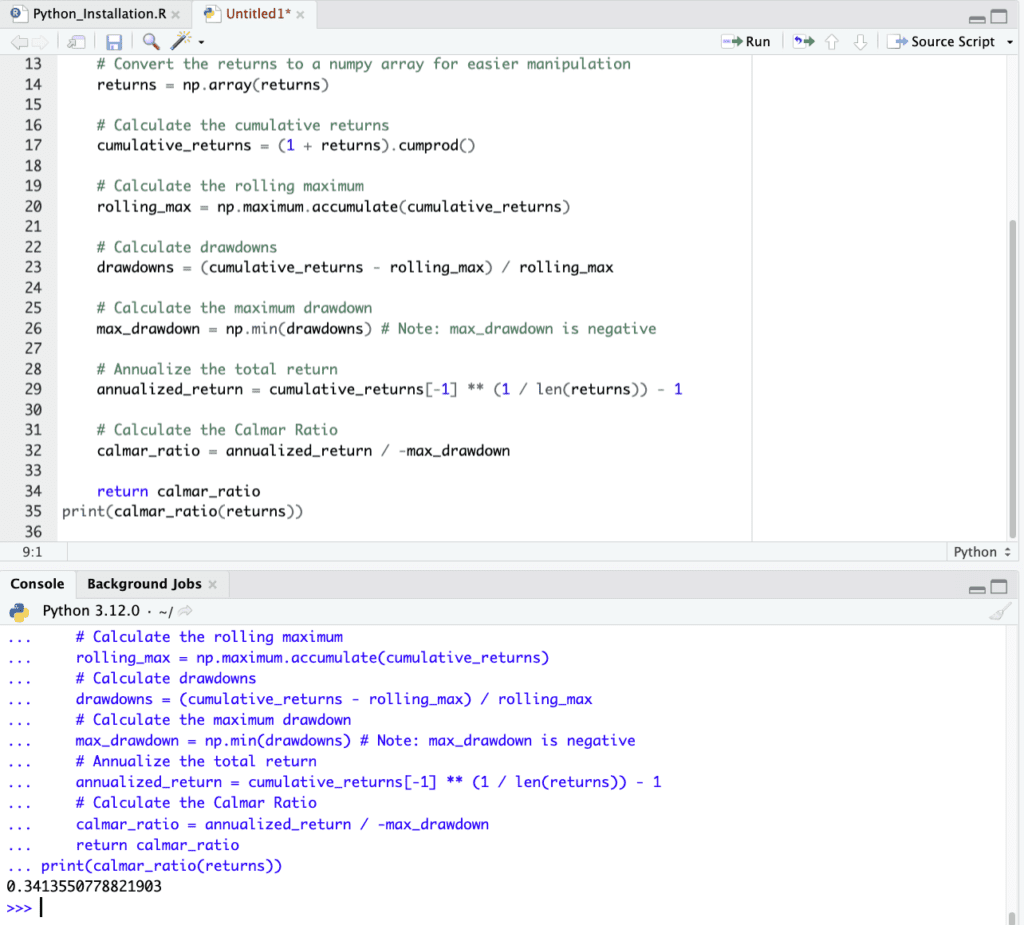This screenshot has width=1024, height=925.
Task: Click the Source Script button
Action: point(942,42)
